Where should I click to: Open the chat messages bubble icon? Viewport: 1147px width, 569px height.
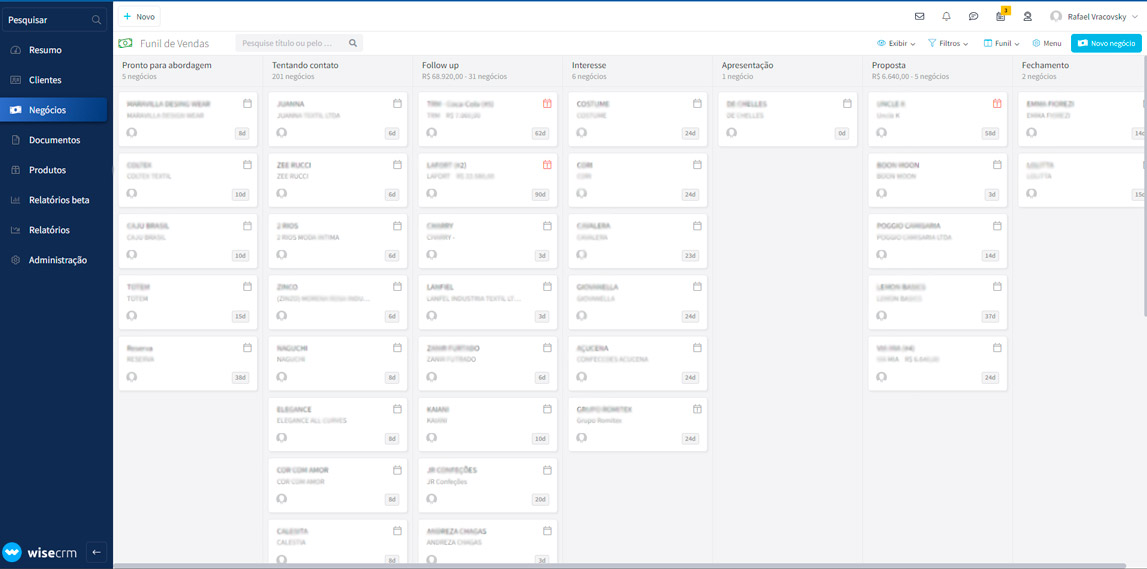(x=973, y=17)
